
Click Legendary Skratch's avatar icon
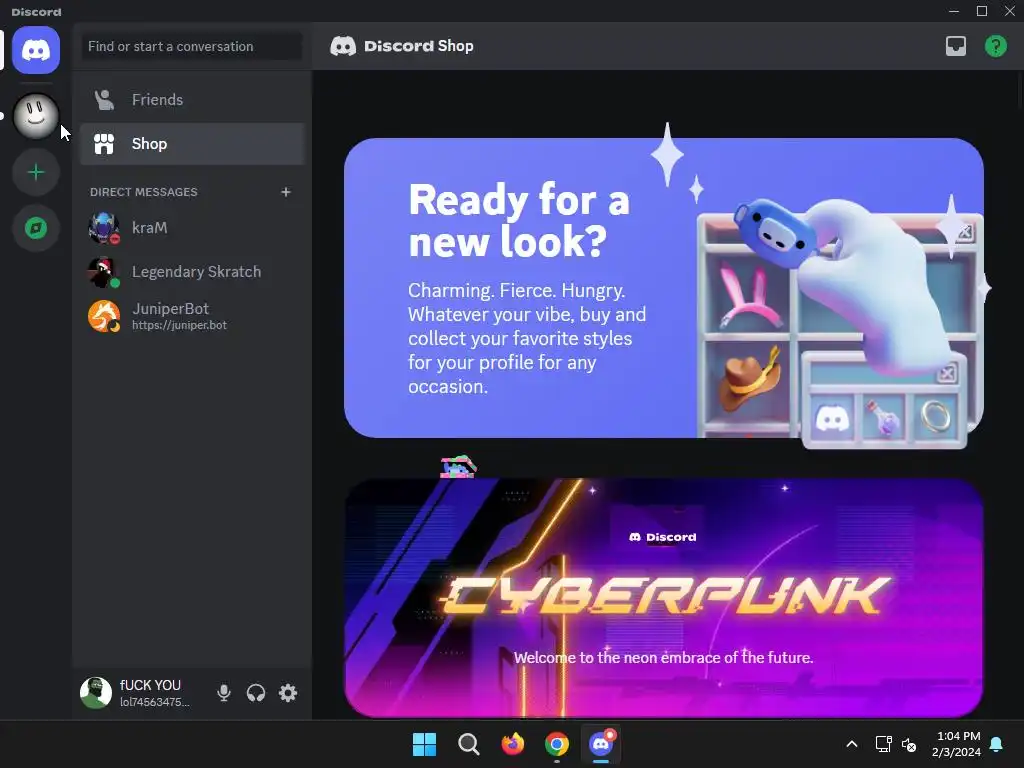(104, 272)
